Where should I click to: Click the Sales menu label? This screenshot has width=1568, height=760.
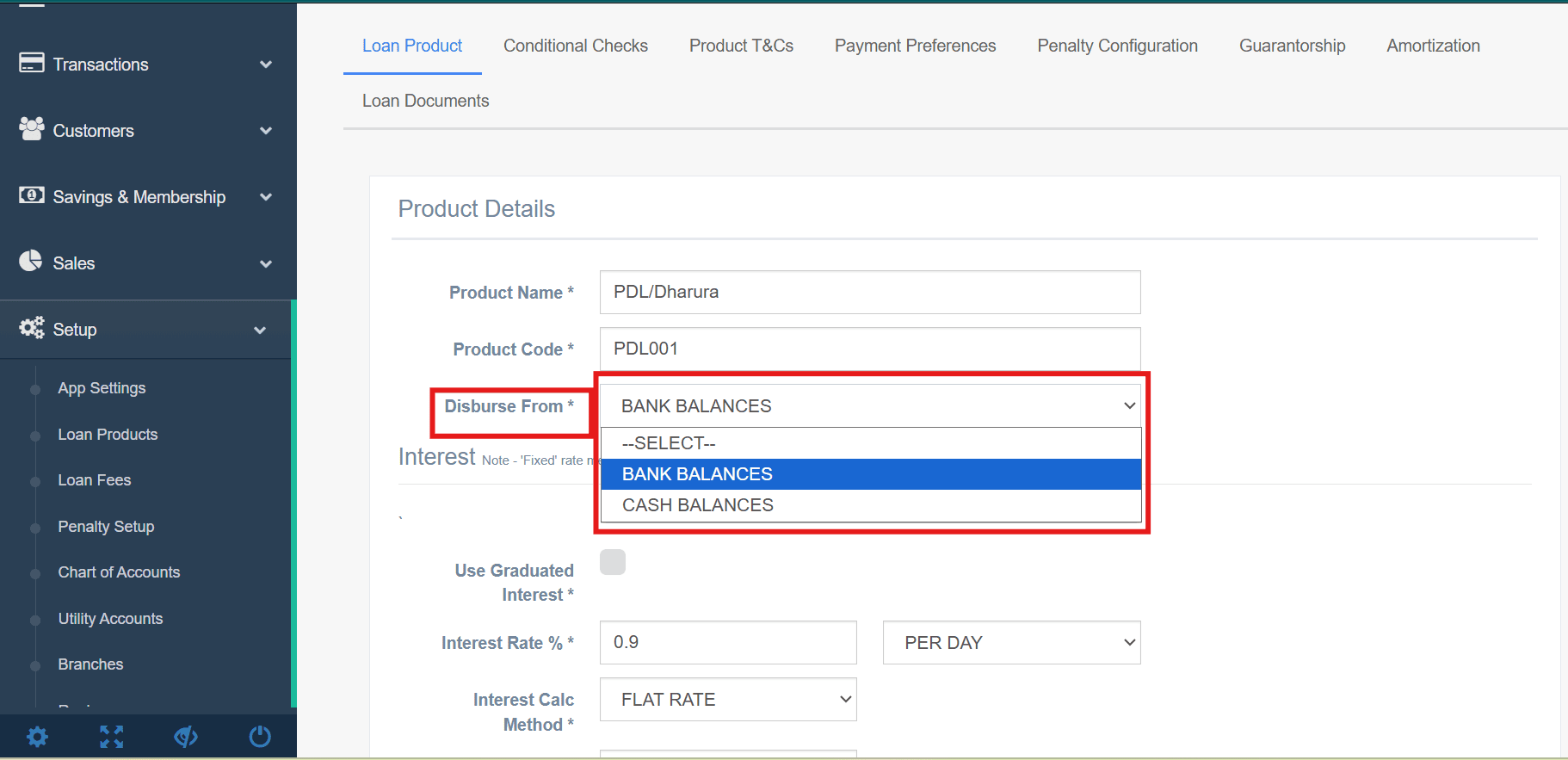(x=74, y=263)
